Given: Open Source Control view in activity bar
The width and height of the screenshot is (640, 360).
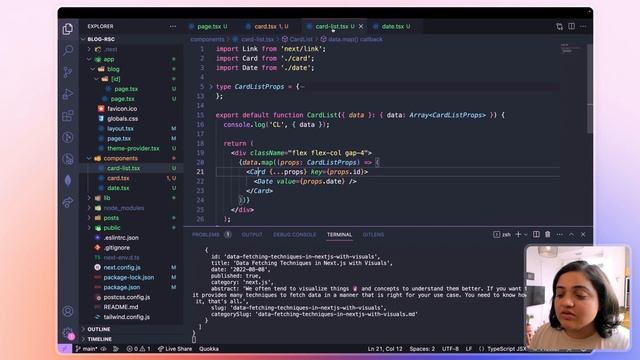Looking at the screenshot, I should [x=68, y=72].
